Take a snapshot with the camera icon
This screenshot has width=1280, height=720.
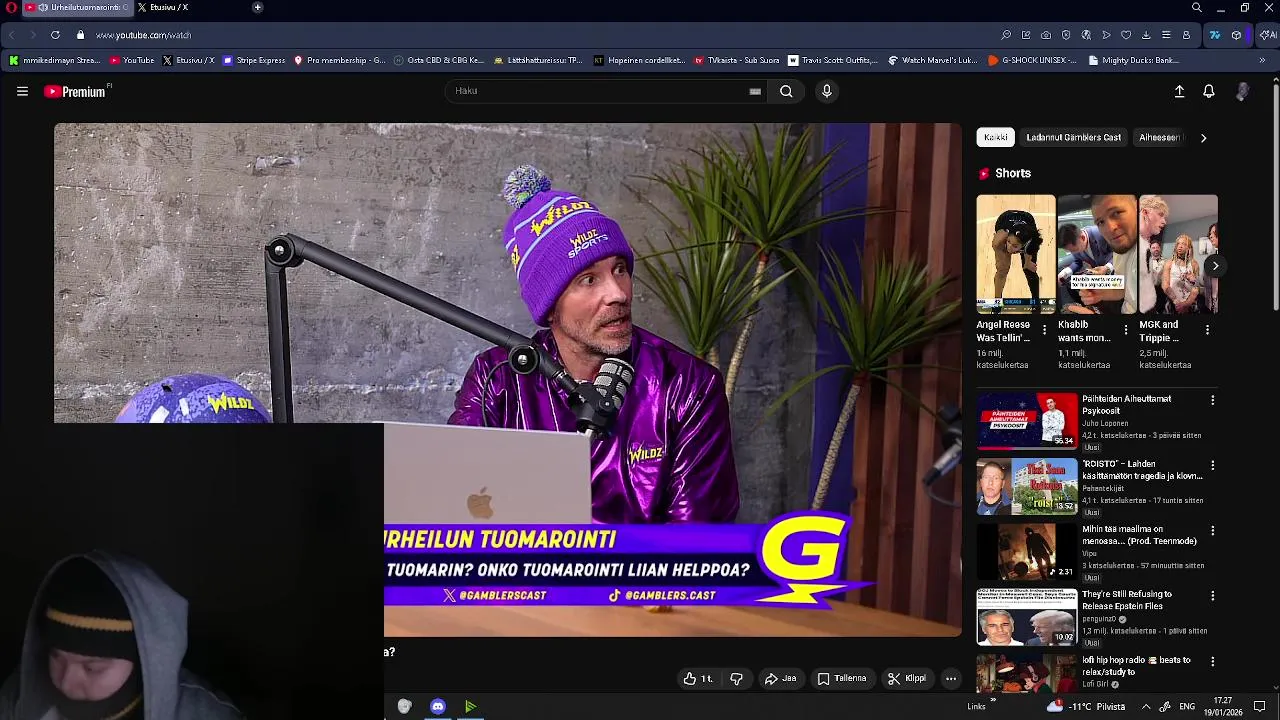(x=1046, y=35)
